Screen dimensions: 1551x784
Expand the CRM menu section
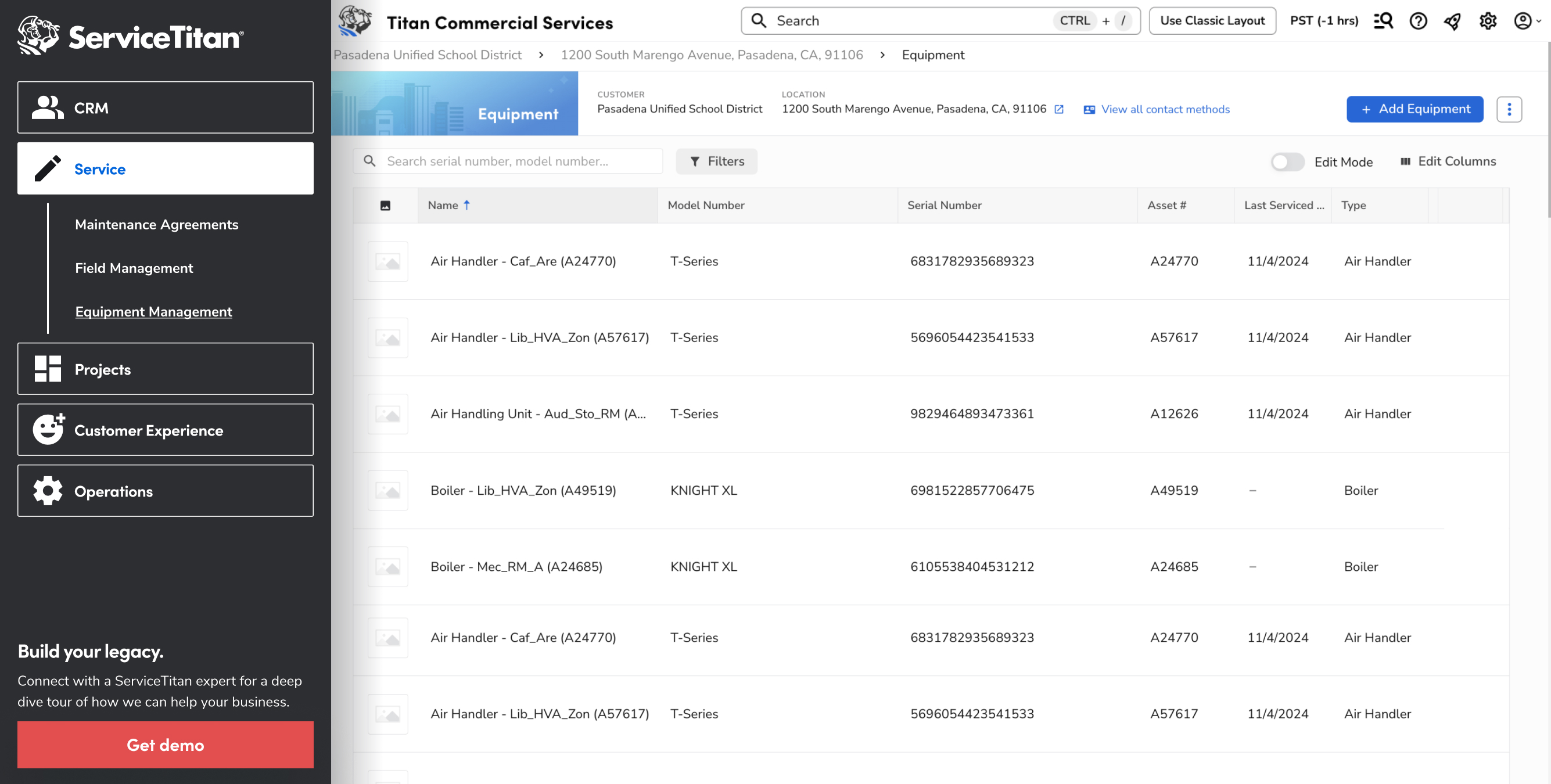(x=166, y=108)
